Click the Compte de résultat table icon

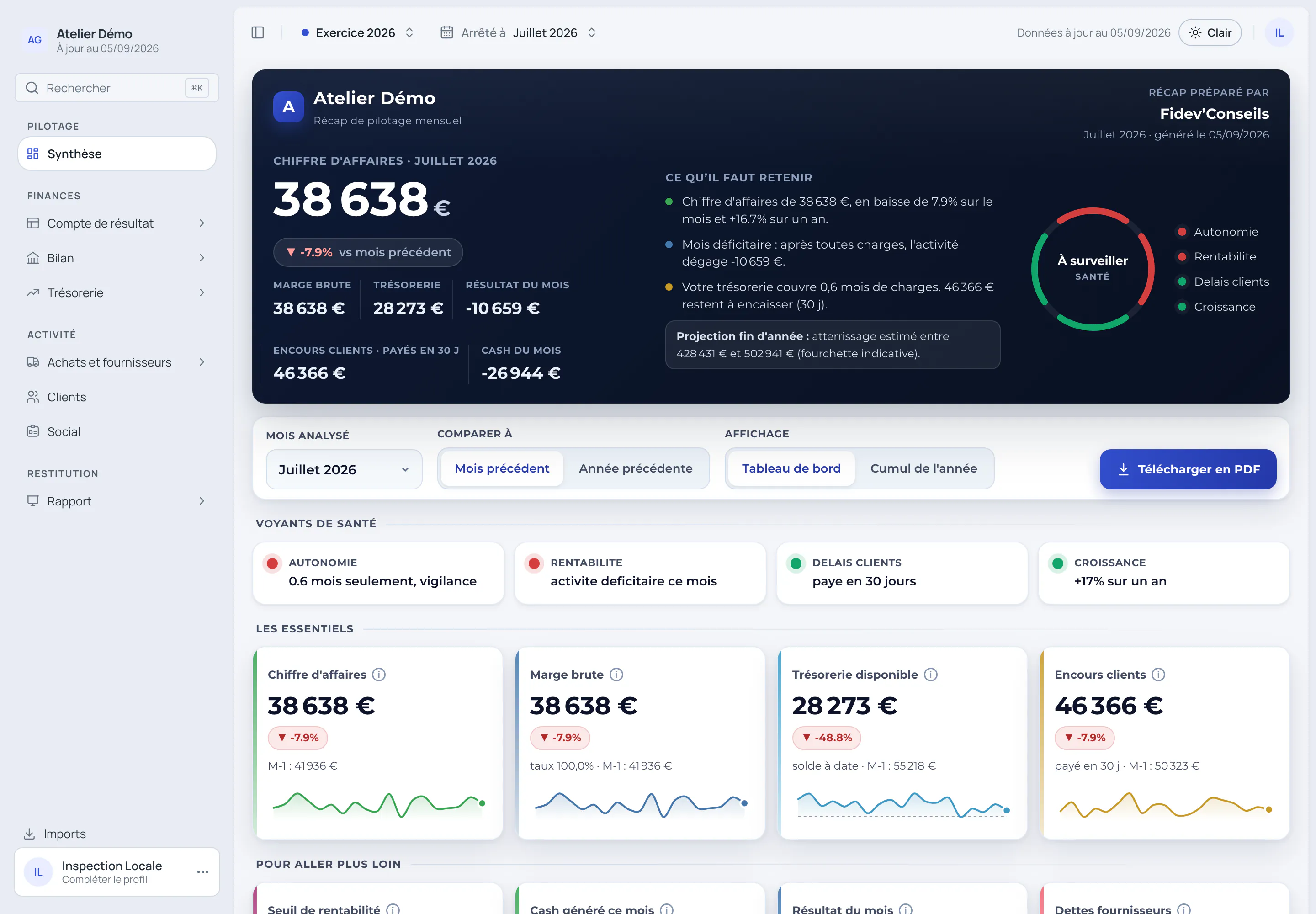click(33, 223)
